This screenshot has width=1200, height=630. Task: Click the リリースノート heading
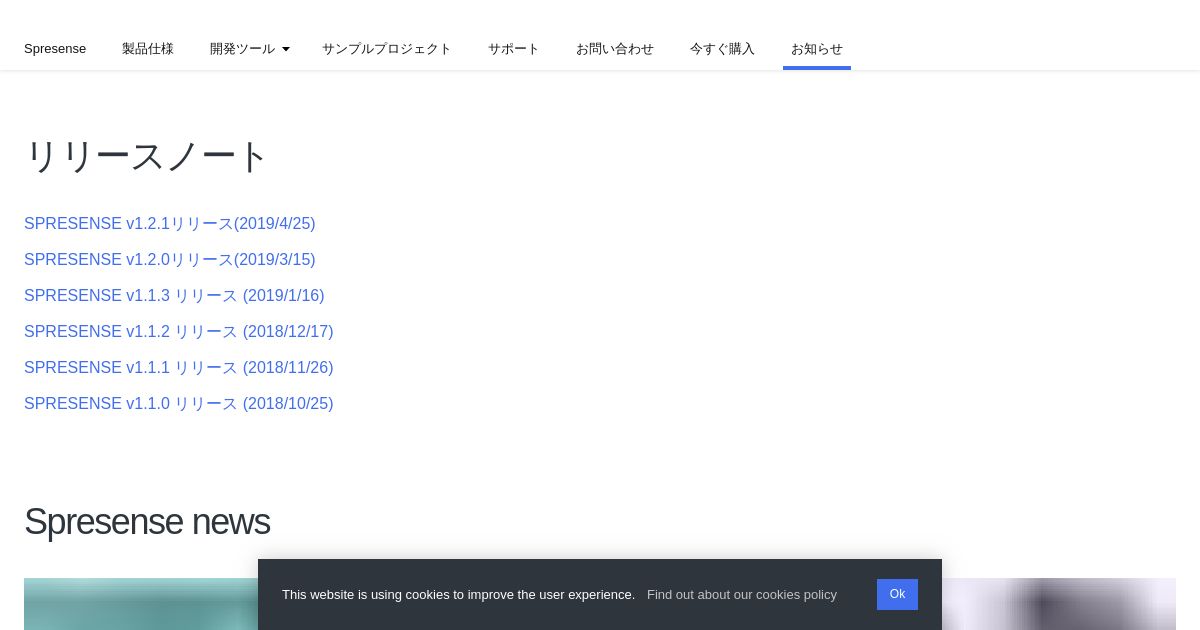[146, 157]
